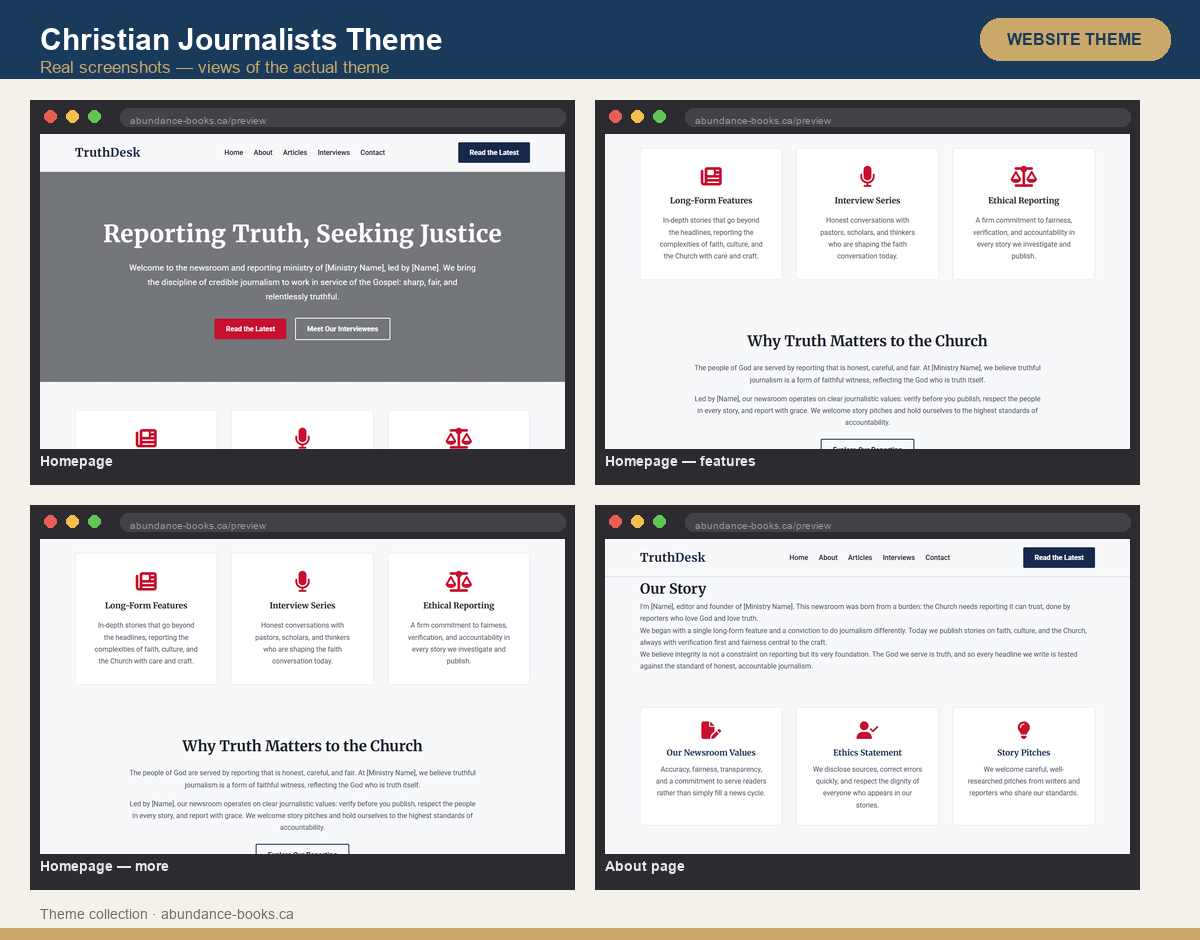Viewport: 1200px width, 940px height.
Task: Click the Homepage — more caption label
Action: [104, 866]
